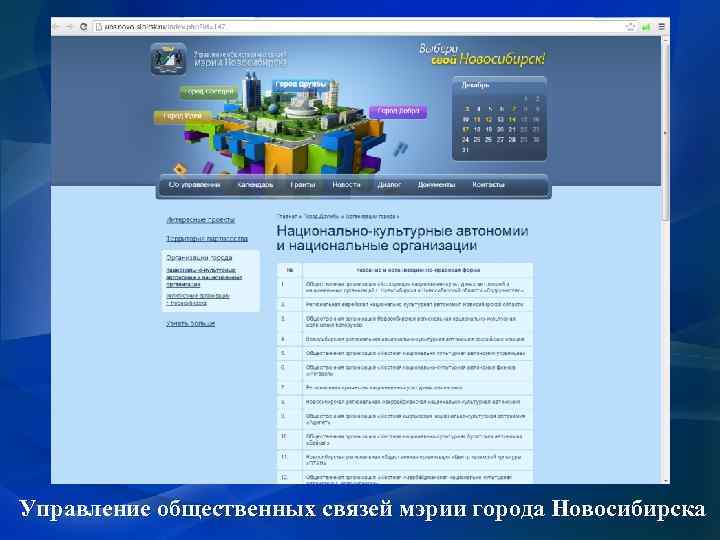Open the second sidebar link below 'Интересные проекты'

click(207, 239)
